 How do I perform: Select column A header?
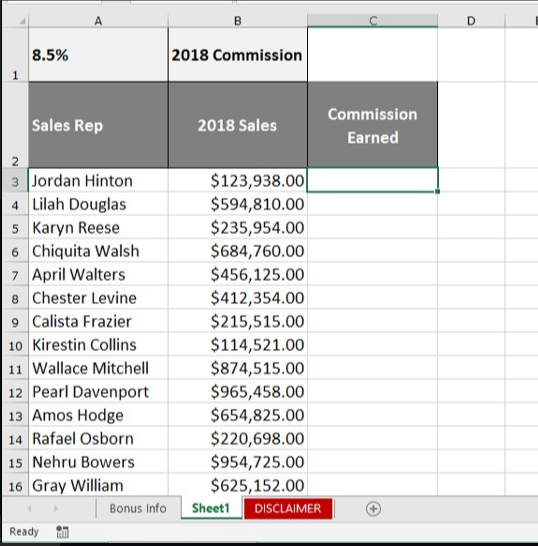(98, 21)
